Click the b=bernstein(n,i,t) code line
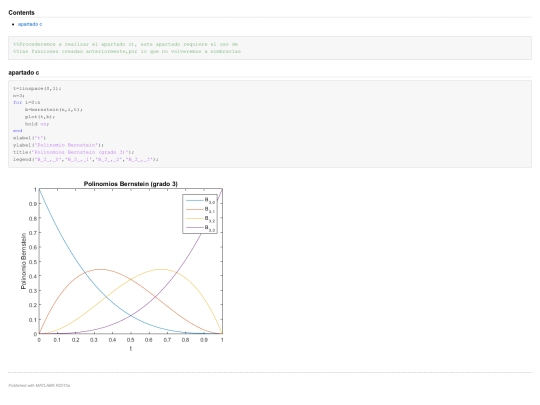The height and width of the screenshot is (405, 540). point(53,110)
